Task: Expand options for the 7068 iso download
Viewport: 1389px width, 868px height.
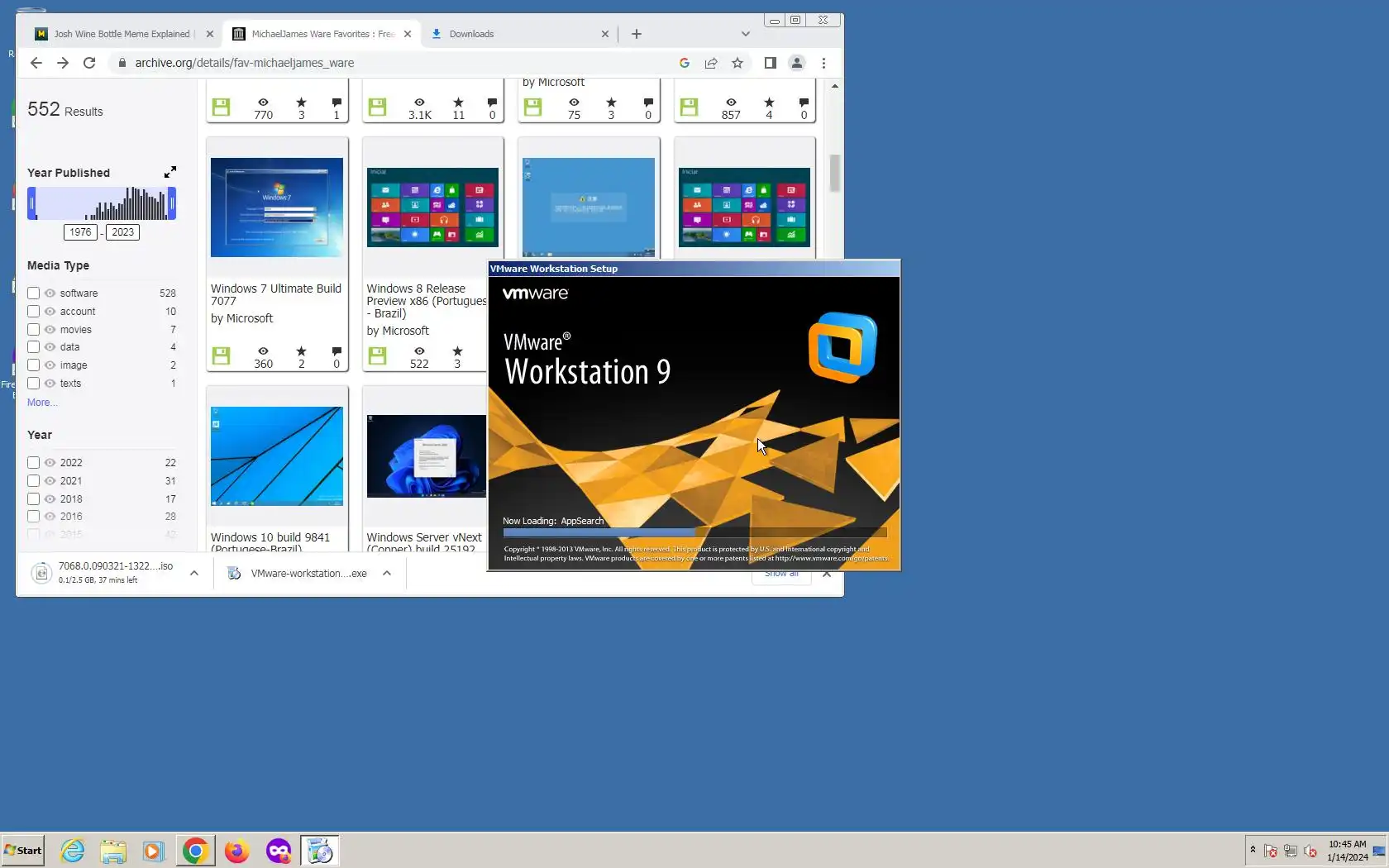Action: tap(193, 573)
